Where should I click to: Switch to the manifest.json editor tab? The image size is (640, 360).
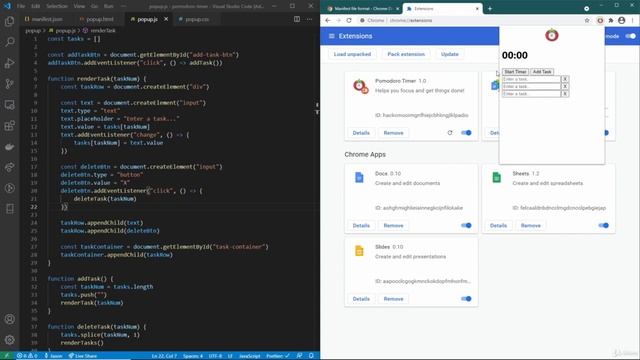44,19
